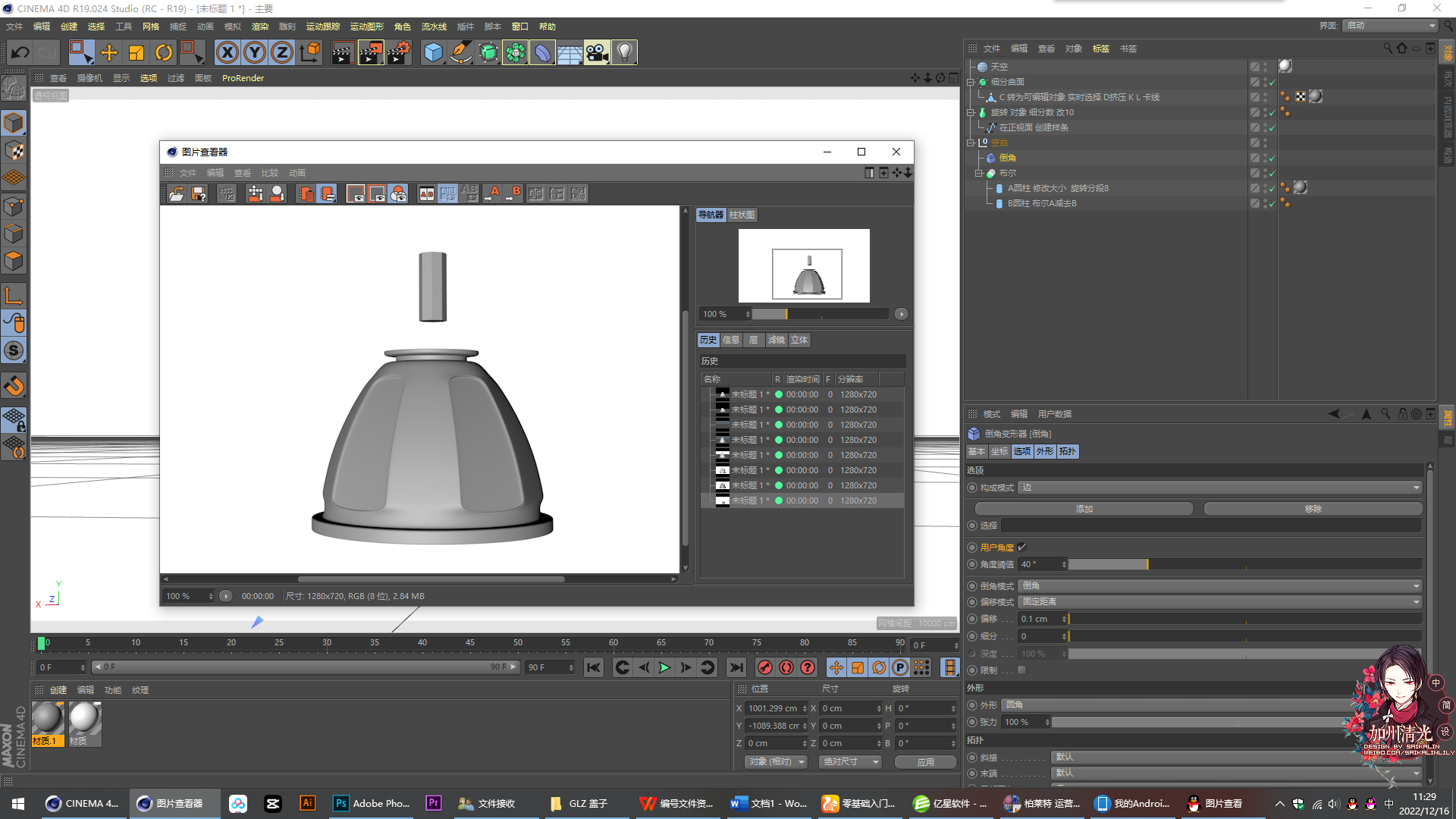Click the save image icon in Picture Viewer
This screenshot has width=1456, height=819.
pyautogui.click(x=199, y=194)
